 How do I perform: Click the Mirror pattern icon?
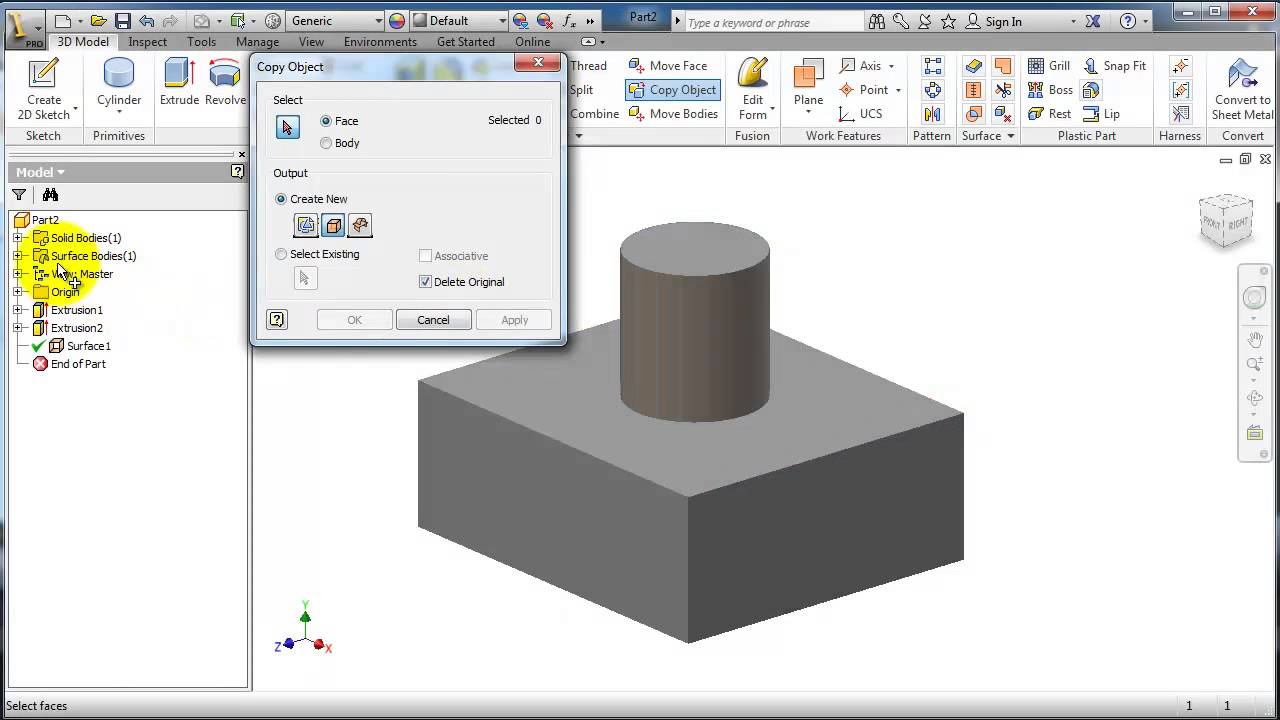(x=933, y=114)
